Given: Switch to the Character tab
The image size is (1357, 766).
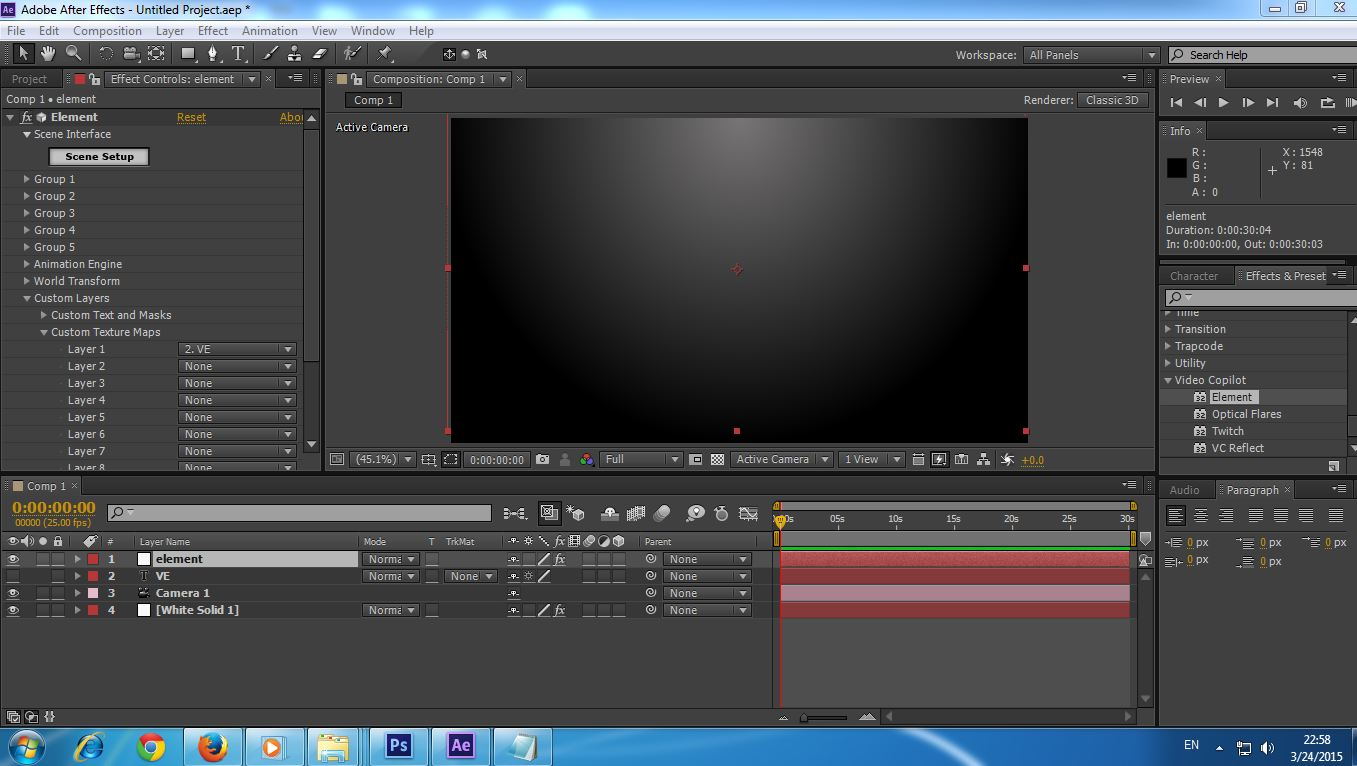Looking at the screenshot, I should 1194,276.
